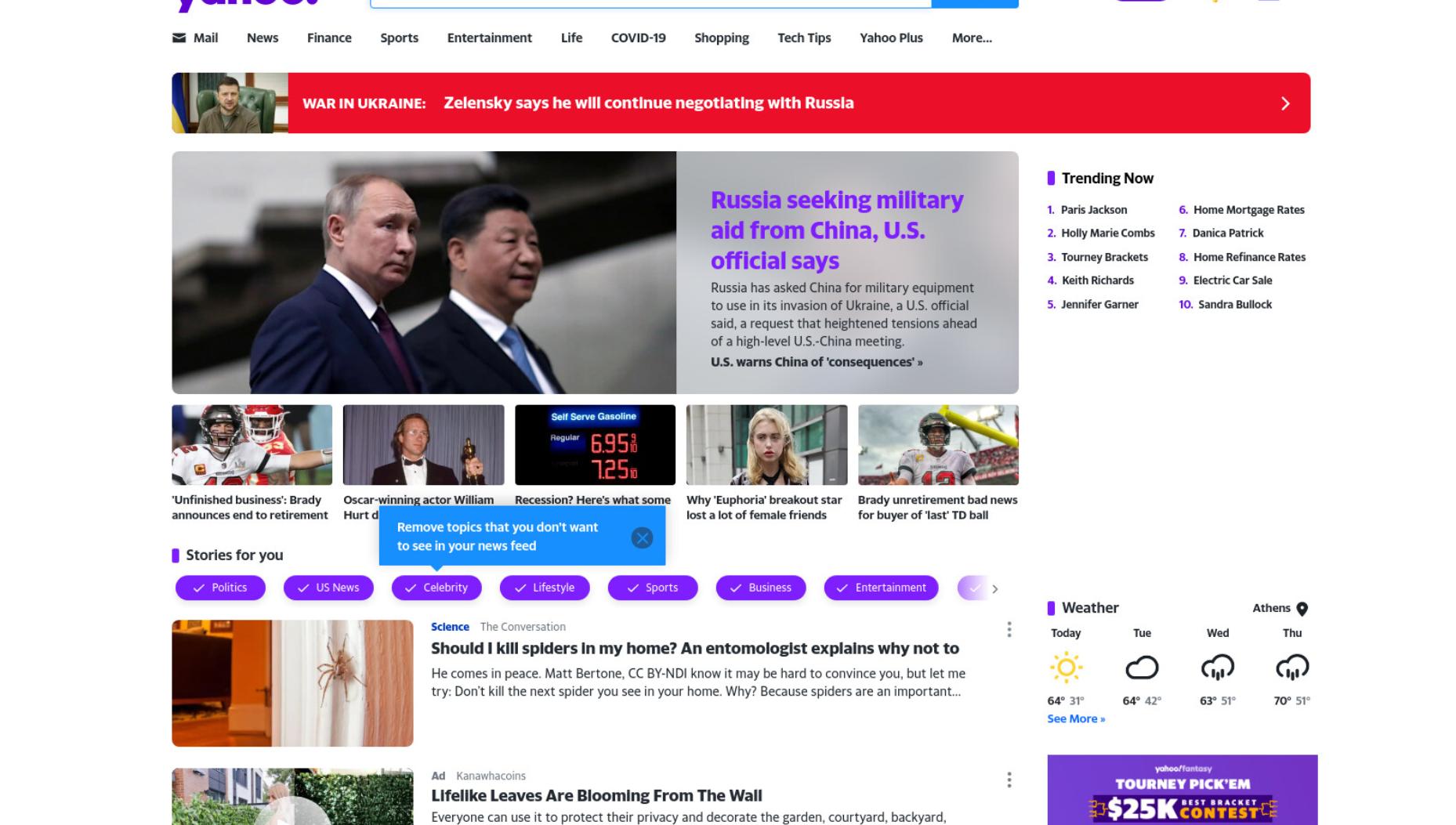Open Russia seeking military aid headline
Image resolution: width=1456 pixels, height=825 pixels.
coord(837,230)
